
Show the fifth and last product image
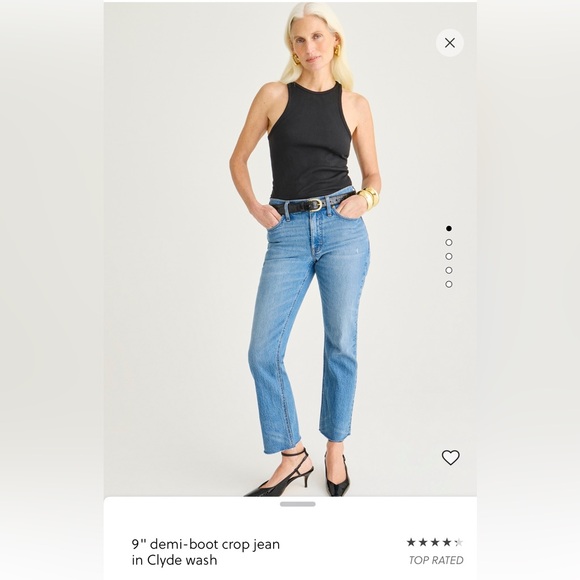pyautogui.click(x=449, y=284)
